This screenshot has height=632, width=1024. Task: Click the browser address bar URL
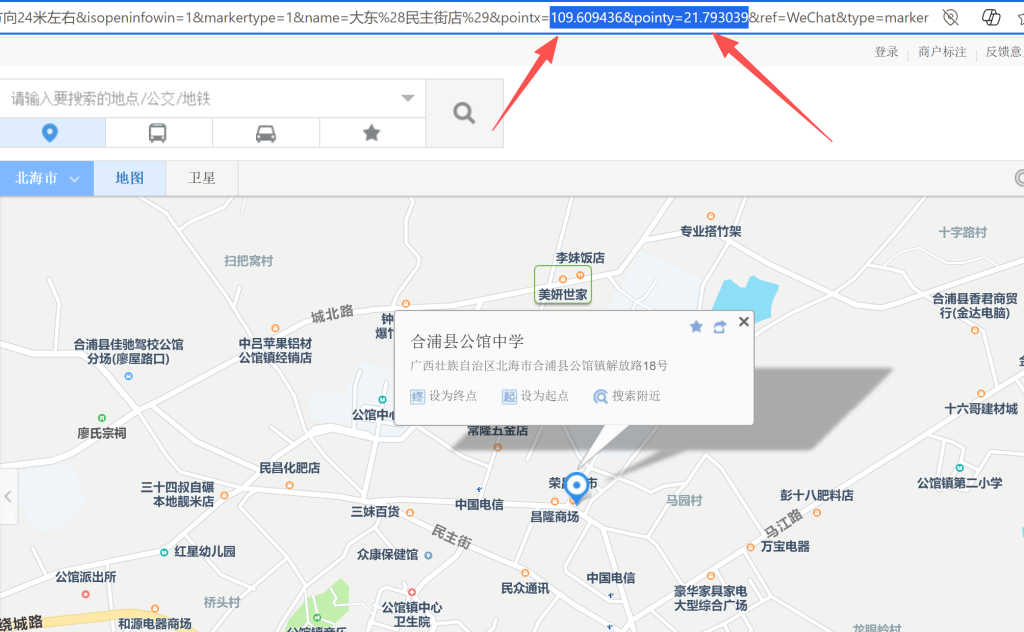[464, 18]
